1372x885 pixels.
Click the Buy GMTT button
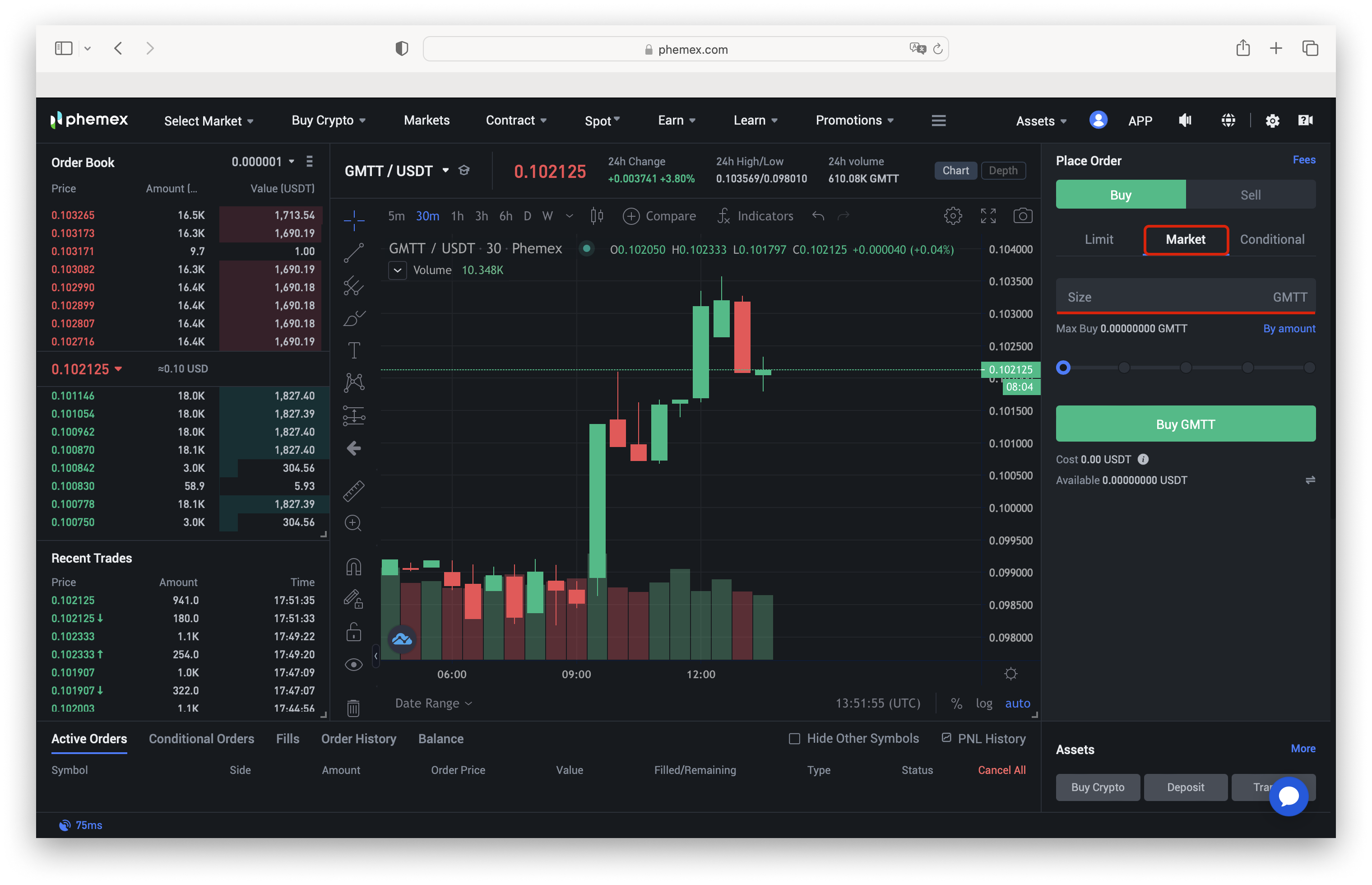[1185, 424]
